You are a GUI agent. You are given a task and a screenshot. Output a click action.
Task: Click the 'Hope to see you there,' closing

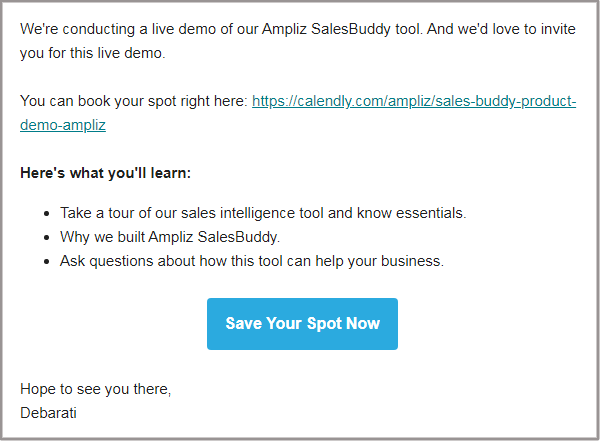pos(95,389)
